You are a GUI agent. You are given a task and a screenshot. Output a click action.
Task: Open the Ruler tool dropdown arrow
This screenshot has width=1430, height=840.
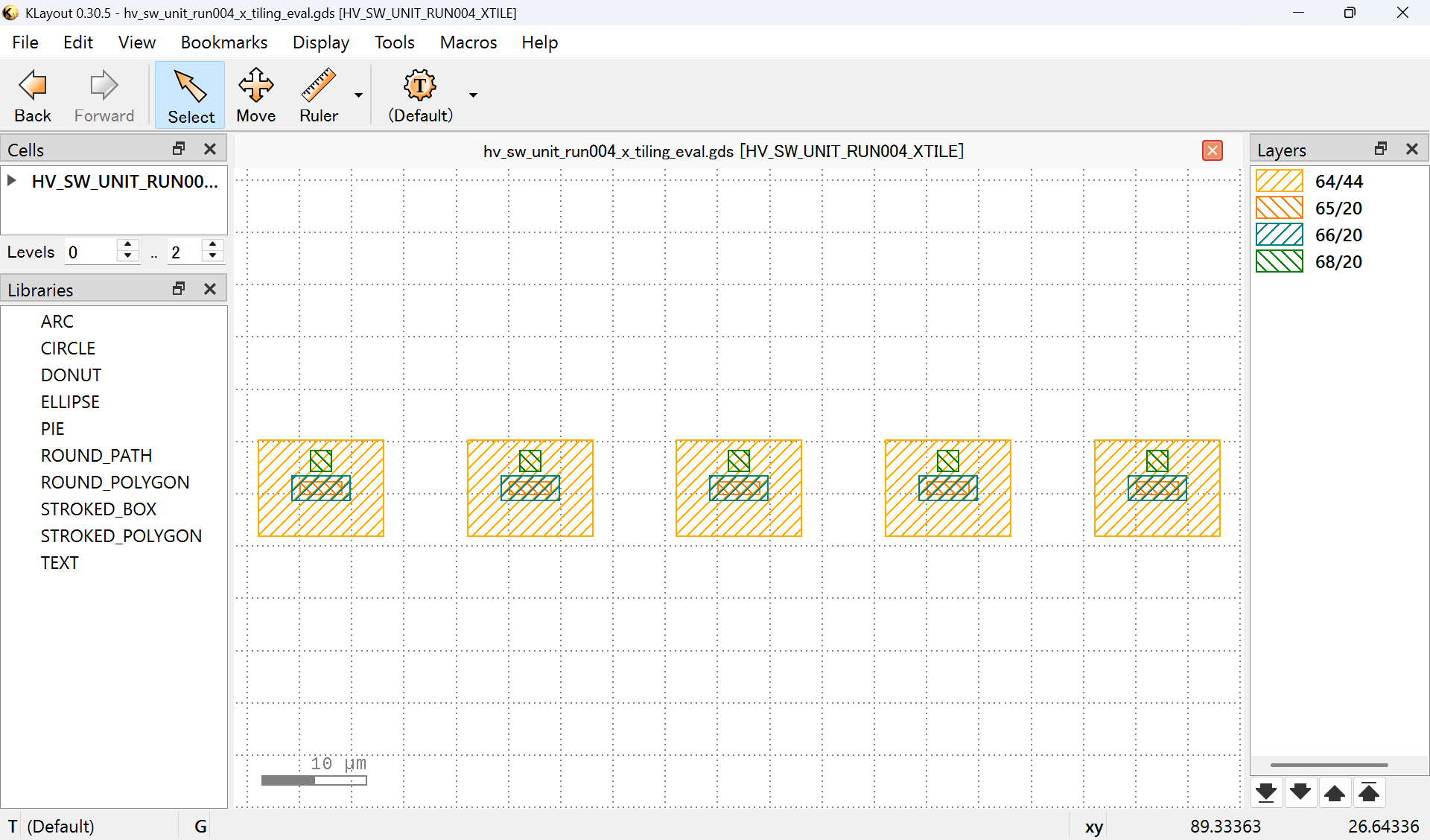coord(358,95)
